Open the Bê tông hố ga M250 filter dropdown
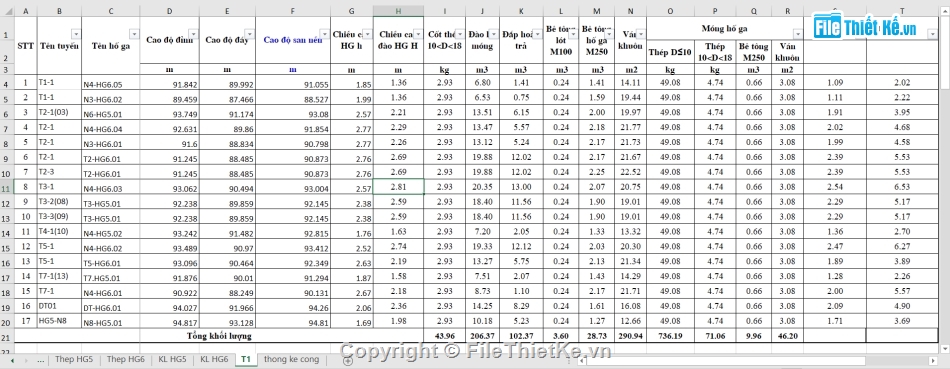This screenshot has width=950, height=369. (x=609, y=34)
